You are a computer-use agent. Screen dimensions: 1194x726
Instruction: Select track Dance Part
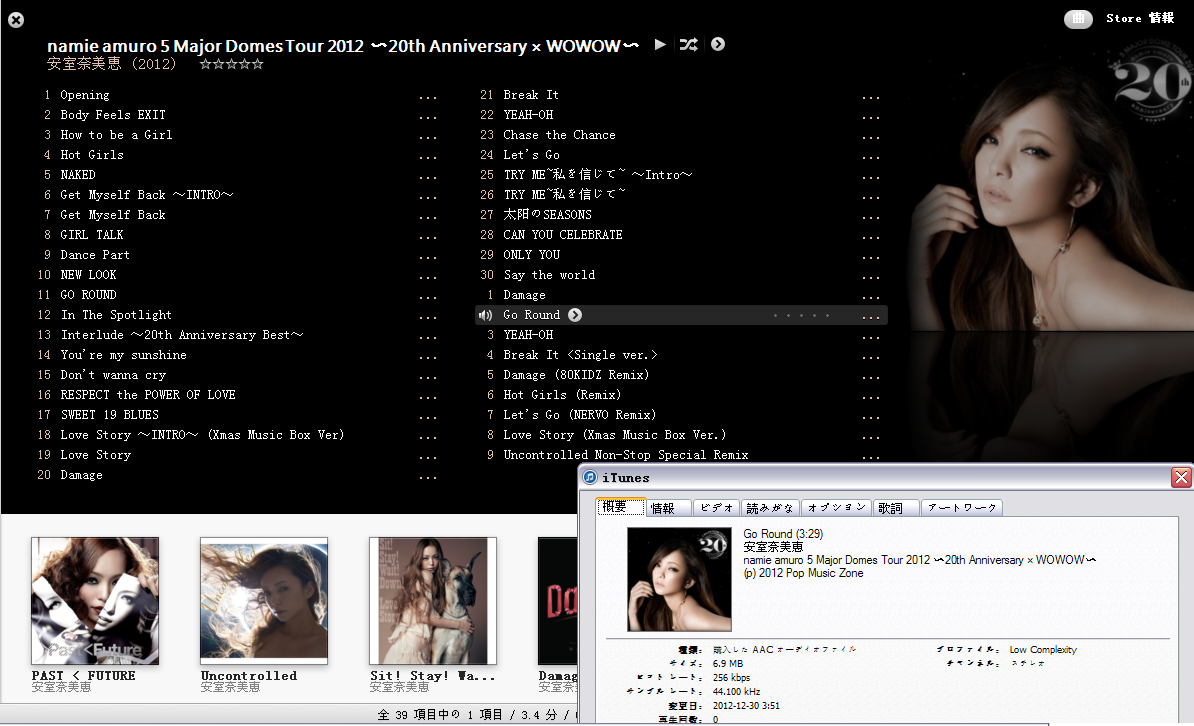pos(95,255)
